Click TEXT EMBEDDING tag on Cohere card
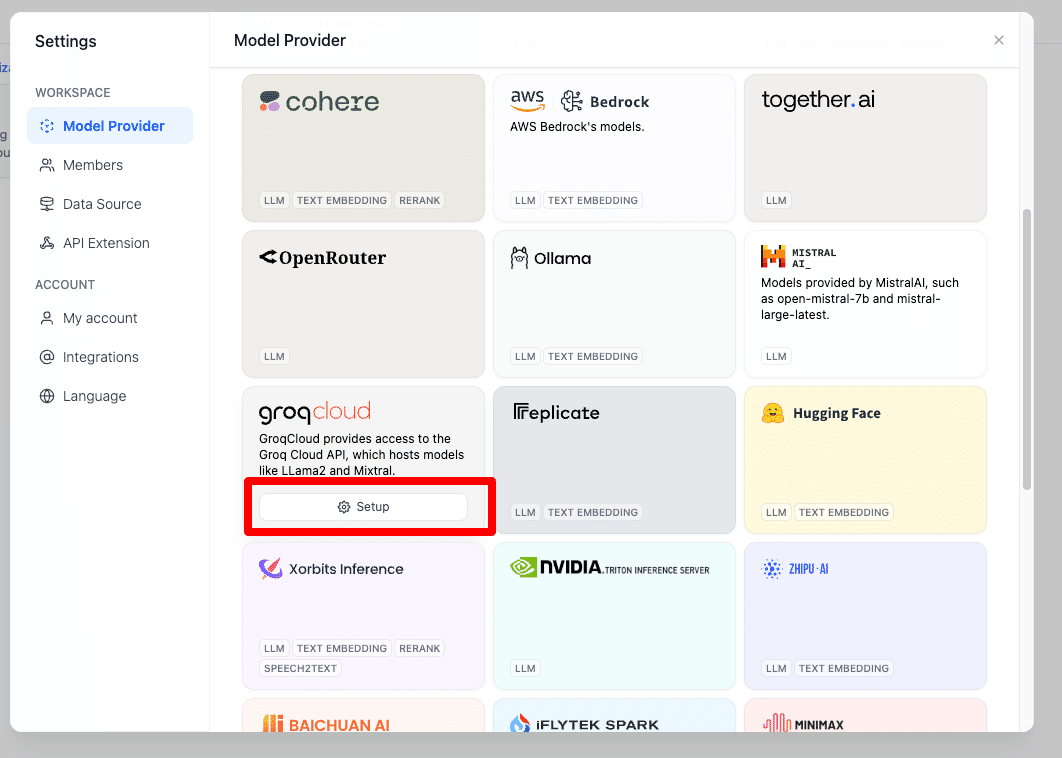The height and width of the screenshot is (758, 1062). coord(341,201)
